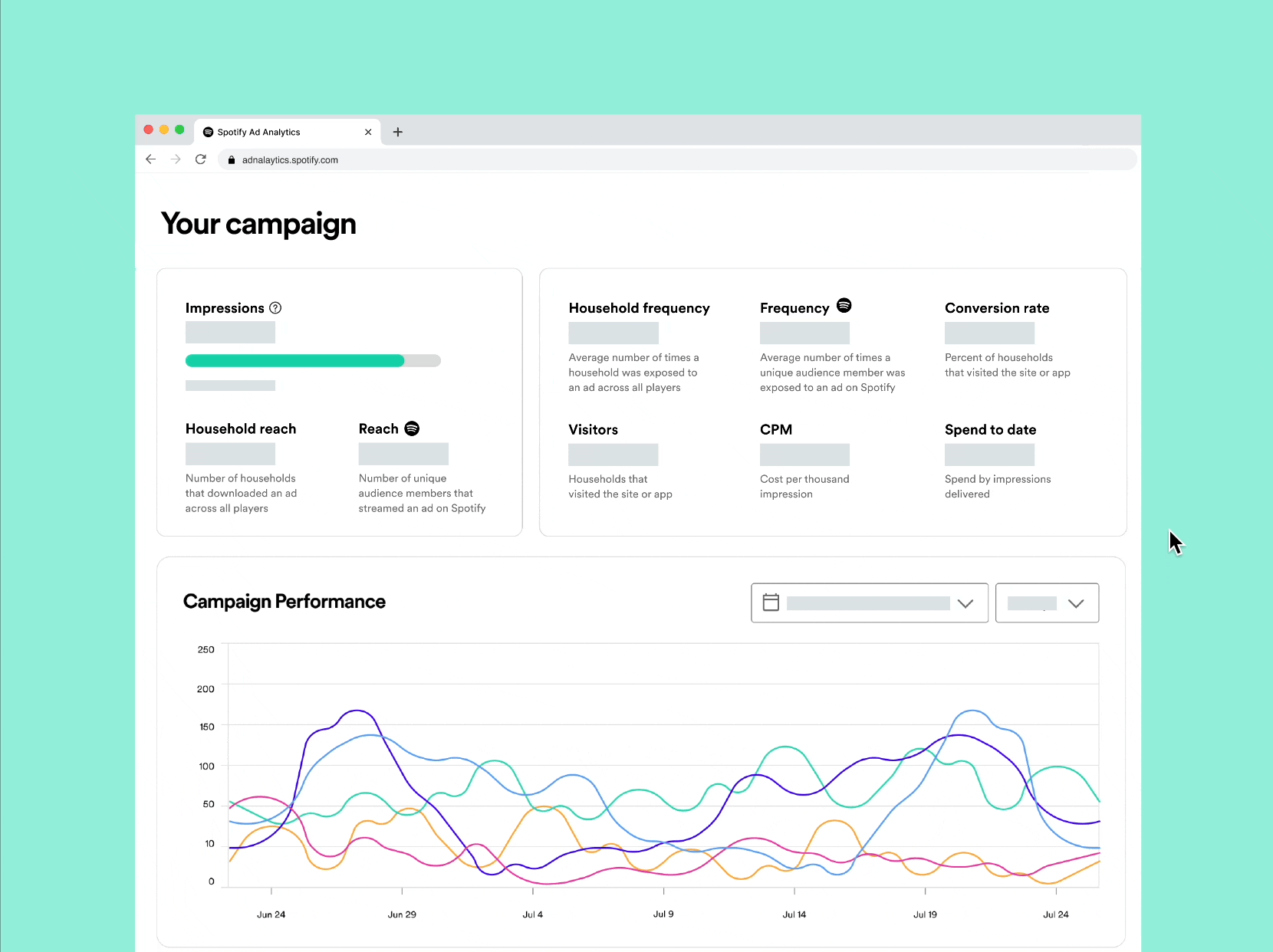
Task: Click the browser forward arrow
Action: tap(176, 159)
